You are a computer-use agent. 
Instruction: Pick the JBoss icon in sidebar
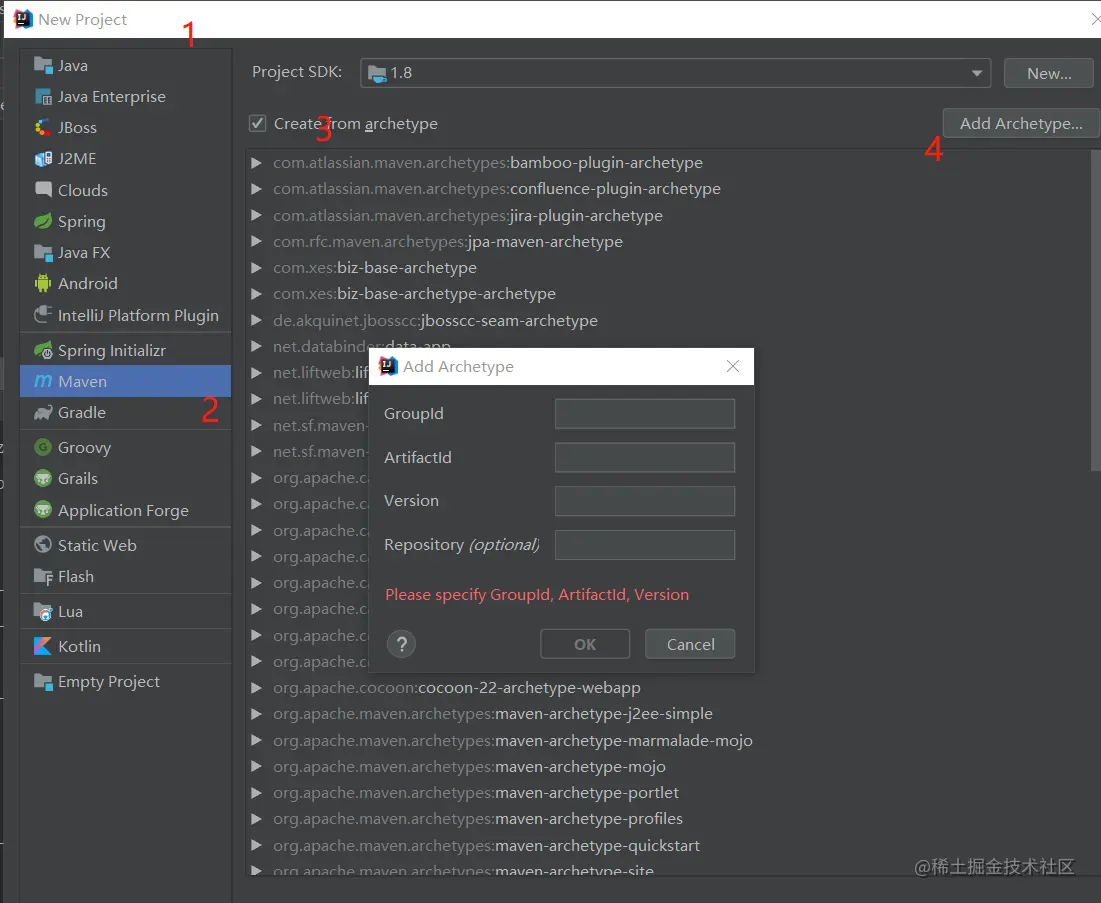(44, 127)
